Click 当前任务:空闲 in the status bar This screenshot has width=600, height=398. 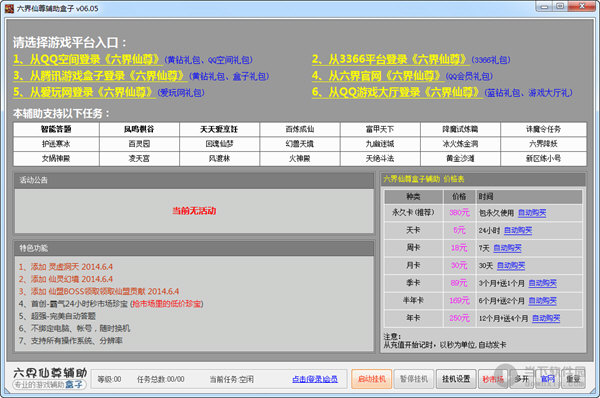coord(232,379)
